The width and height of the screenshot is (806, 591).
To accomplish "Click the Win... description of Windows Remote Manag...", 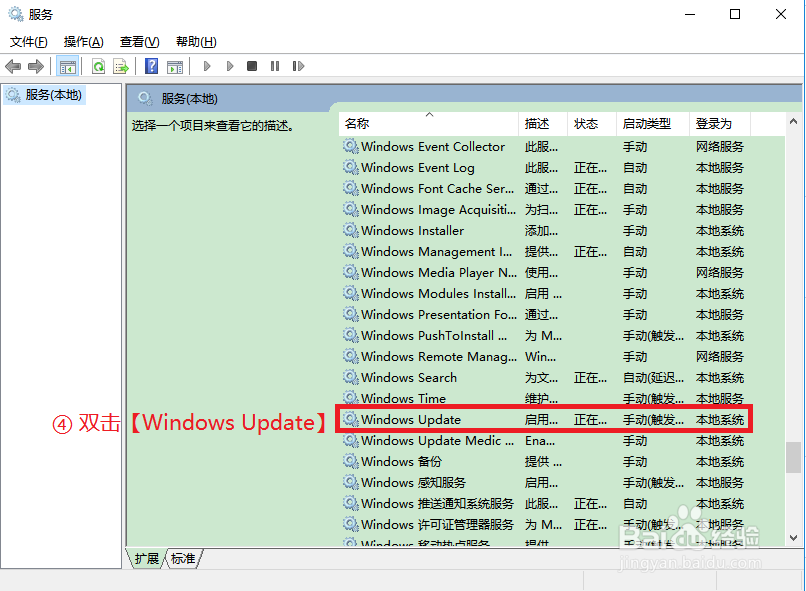I will click(x=540, y=357).
